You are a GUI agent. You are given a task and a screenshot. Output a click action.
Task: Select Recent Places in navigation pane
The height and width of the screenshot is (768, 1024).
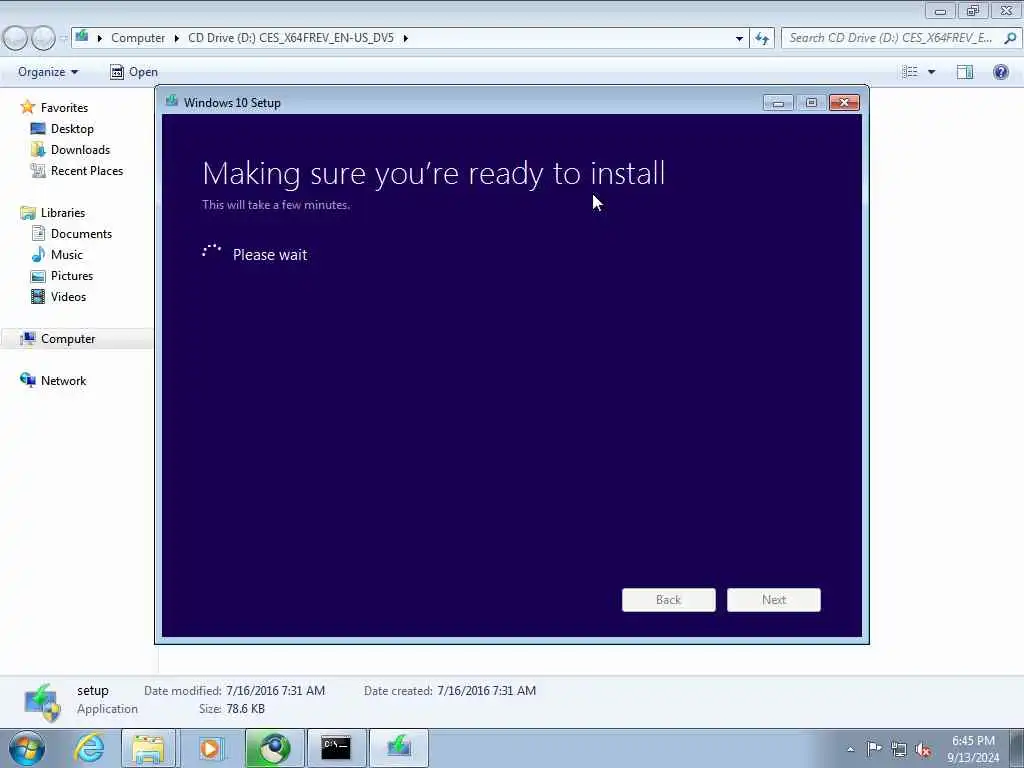pyautogui.click(x=87, y=170)
